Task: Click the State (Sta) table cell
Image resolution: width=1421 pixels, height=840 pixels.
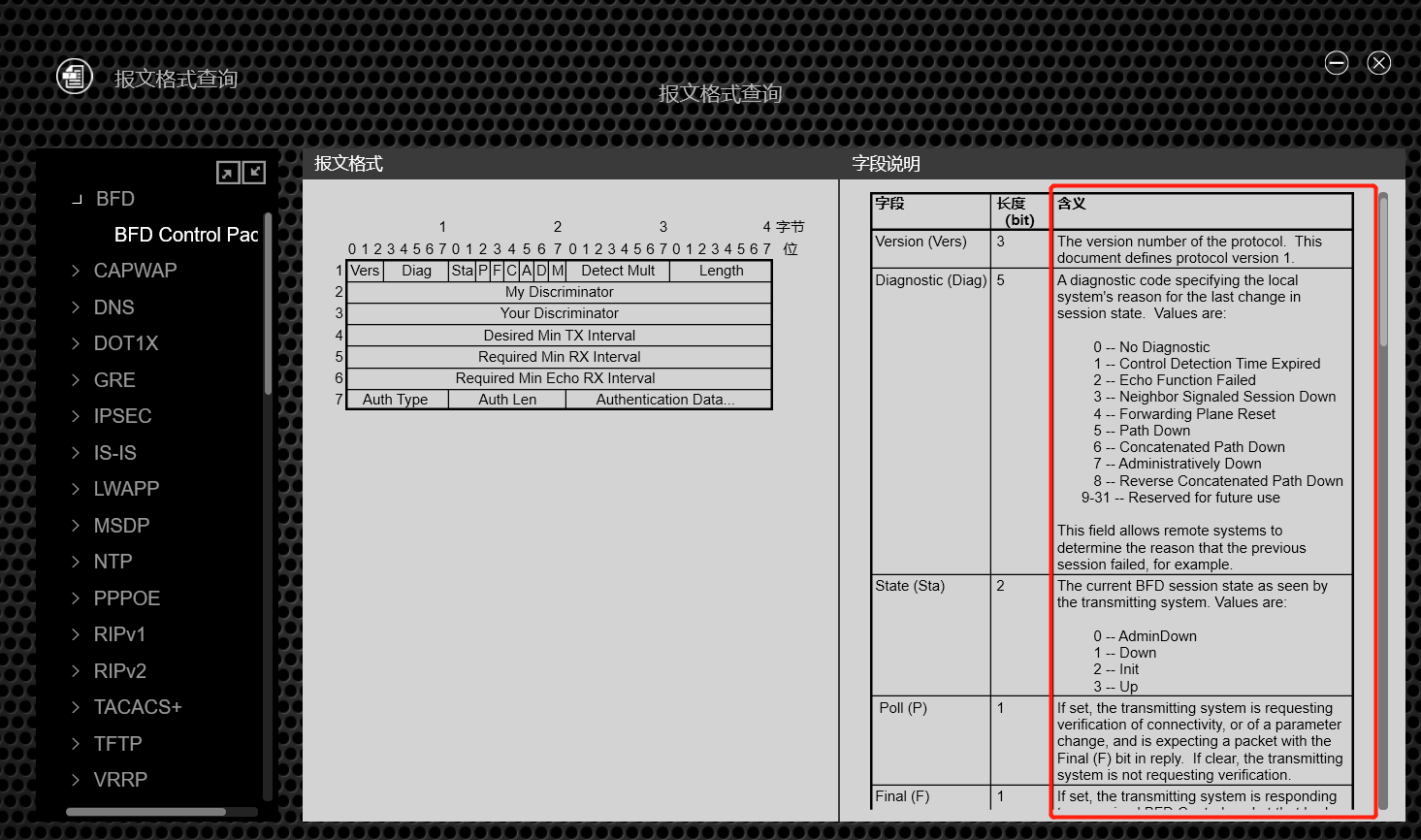Action: point(931,635)
